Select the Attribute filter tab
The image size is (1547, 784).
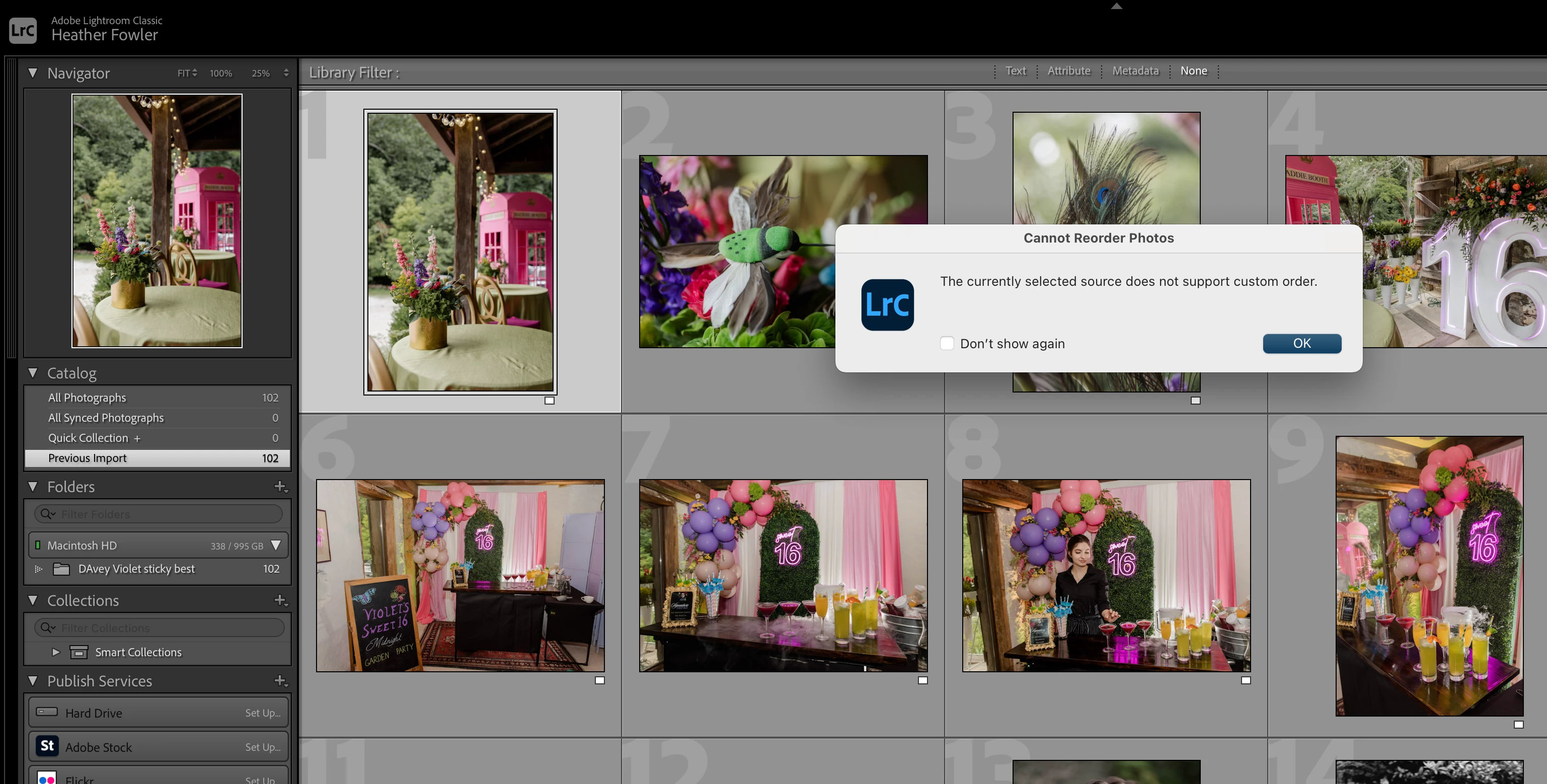pyautogui.click(x=1068, y=71)
